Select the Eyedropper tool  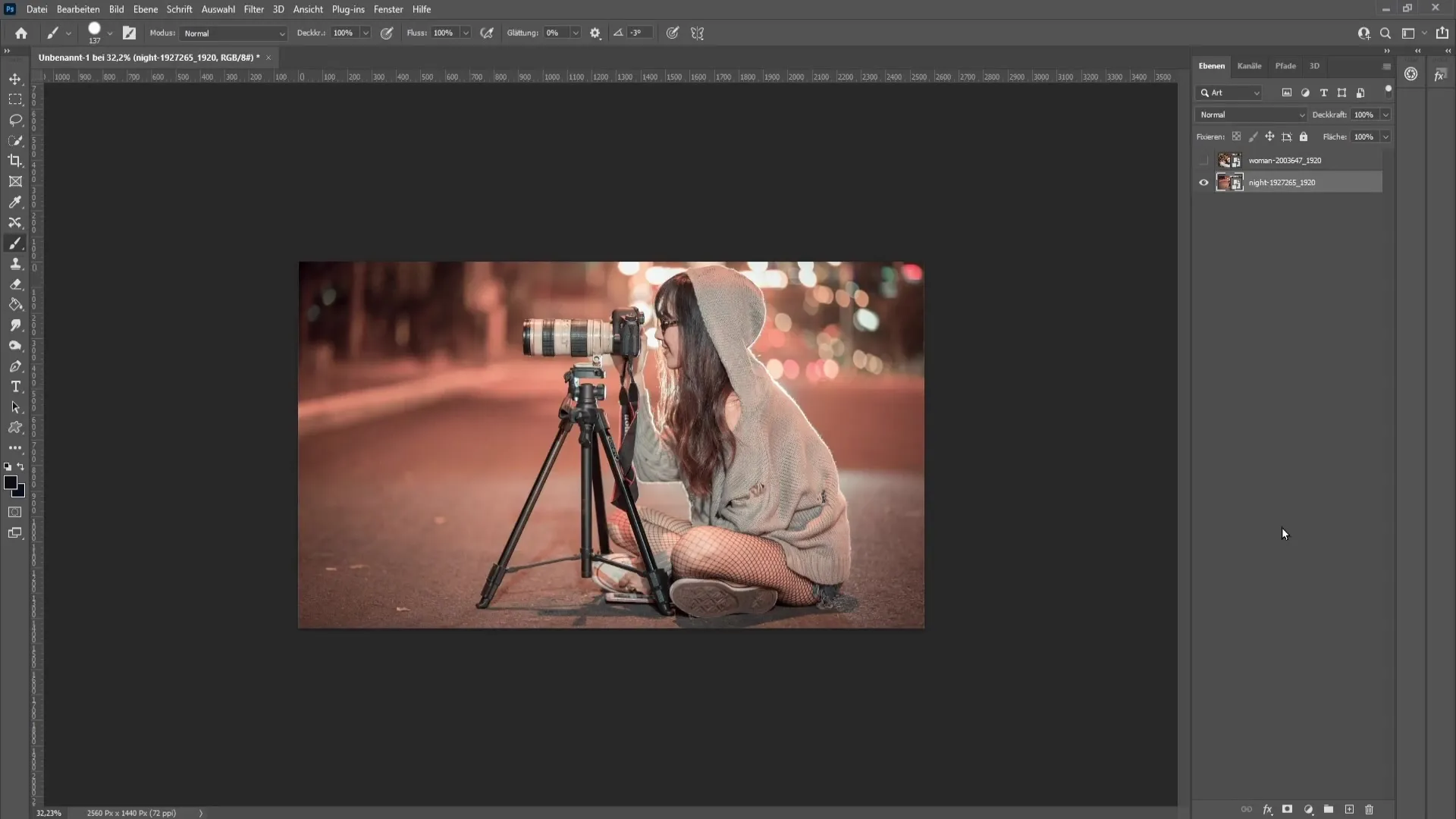(x=15, y=202)
